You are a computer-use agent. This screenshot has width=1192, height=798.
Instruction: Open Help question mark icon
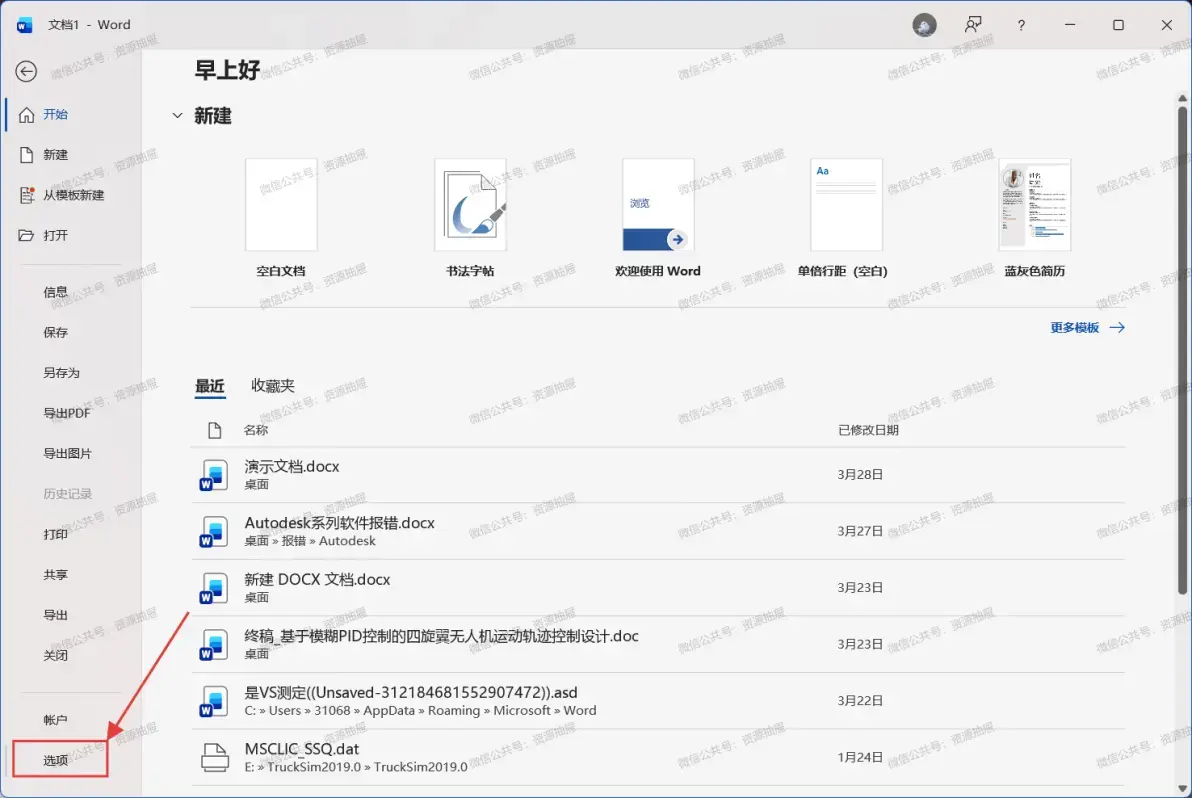pyautogui.click(x=1021, y=25)
